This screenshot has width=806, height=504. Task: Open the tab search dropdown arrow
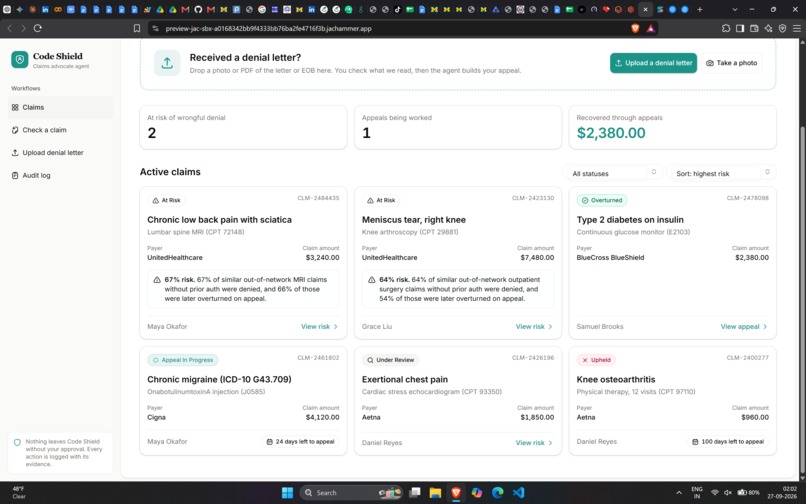click(x=735, y=9)
